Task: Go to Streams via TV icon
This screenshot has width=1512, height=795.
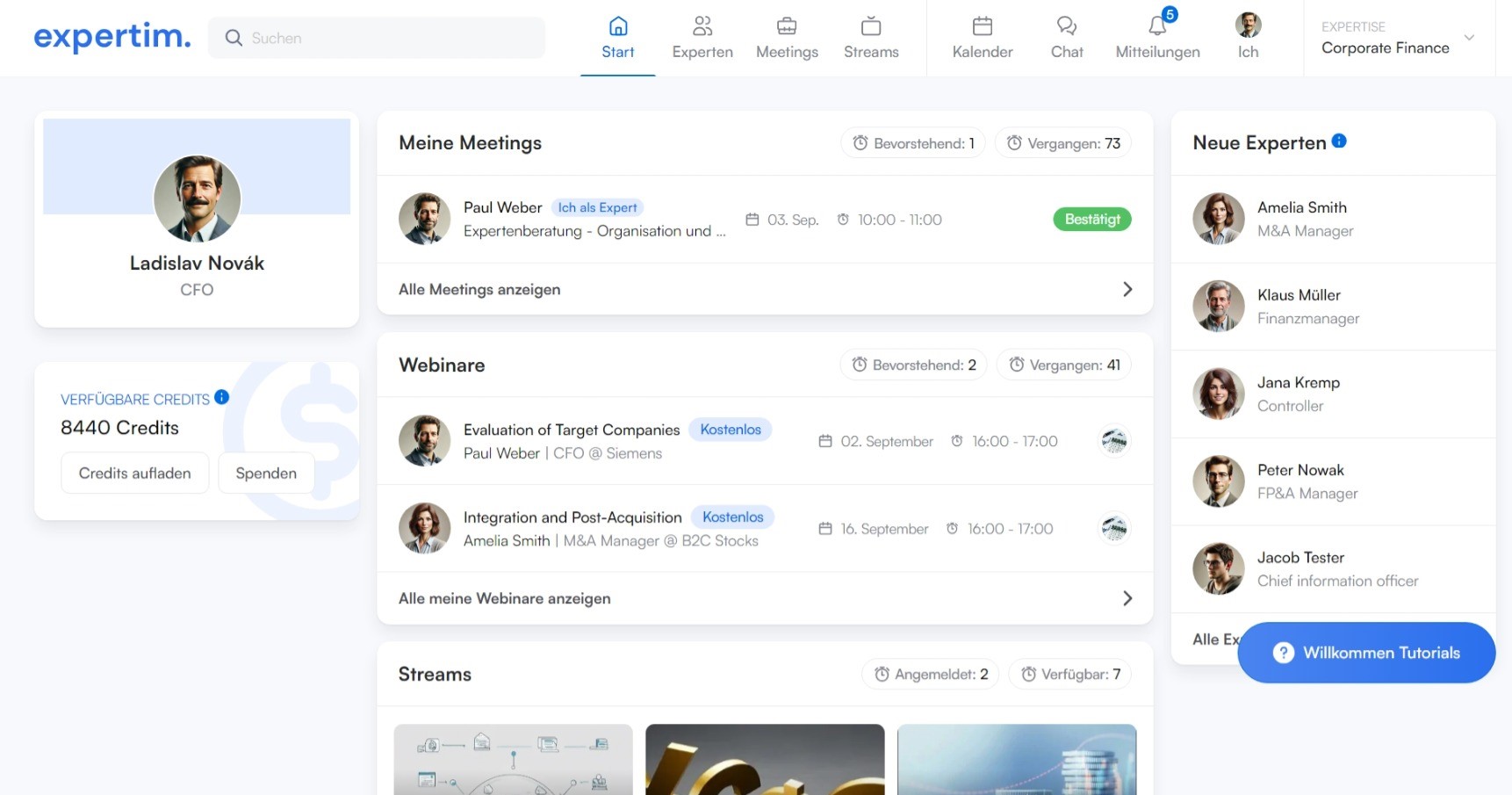Action: coord(870,26)
